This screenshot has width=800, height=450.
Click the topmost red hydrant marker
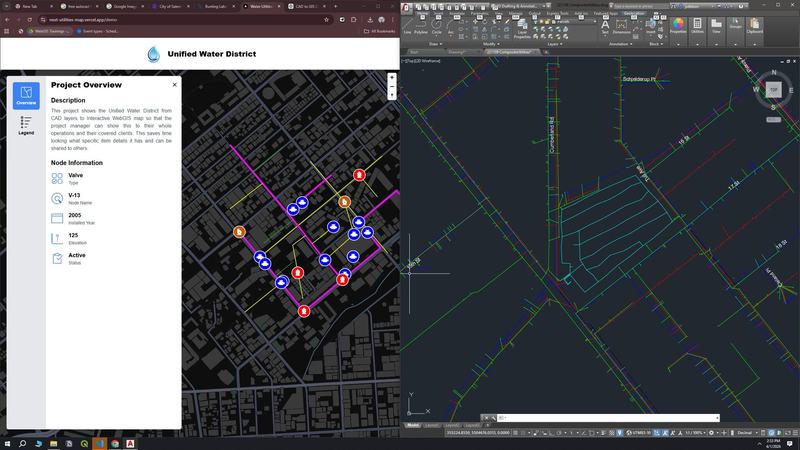(359, 175)
